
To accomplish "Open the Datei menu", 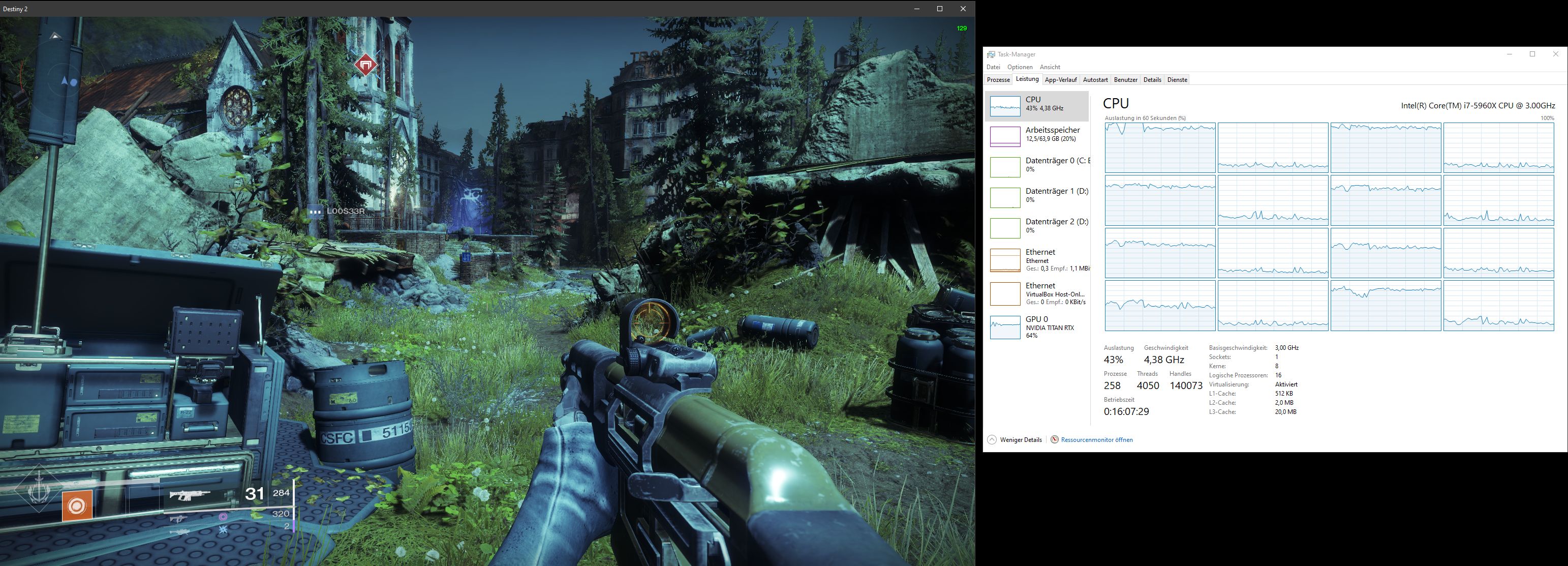I will tap(993, 67).
